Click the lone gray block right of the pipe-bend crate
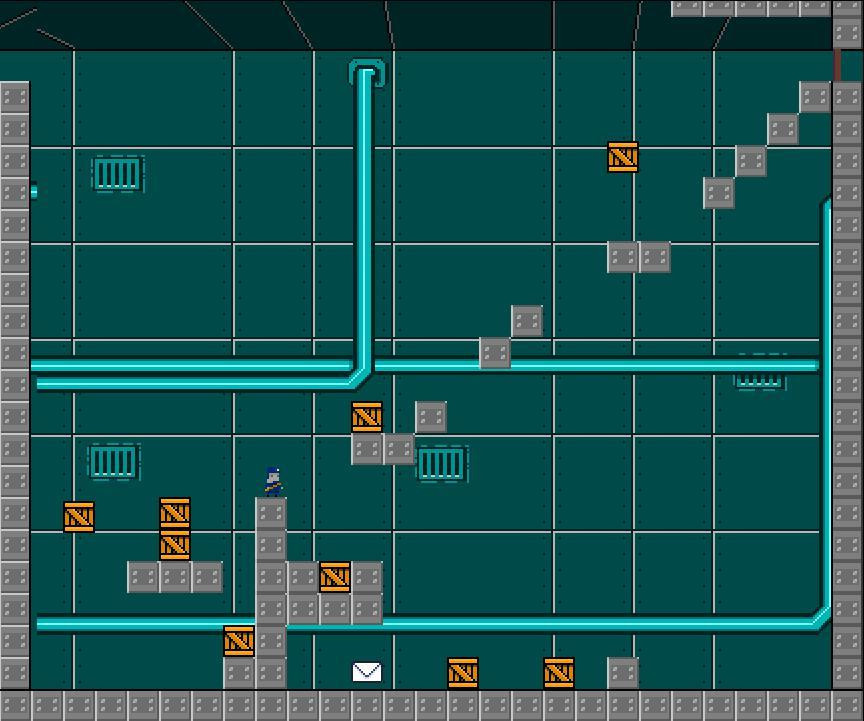Viewport: 864px width, 721px height. pyautogui.click(x=431, y=417)
